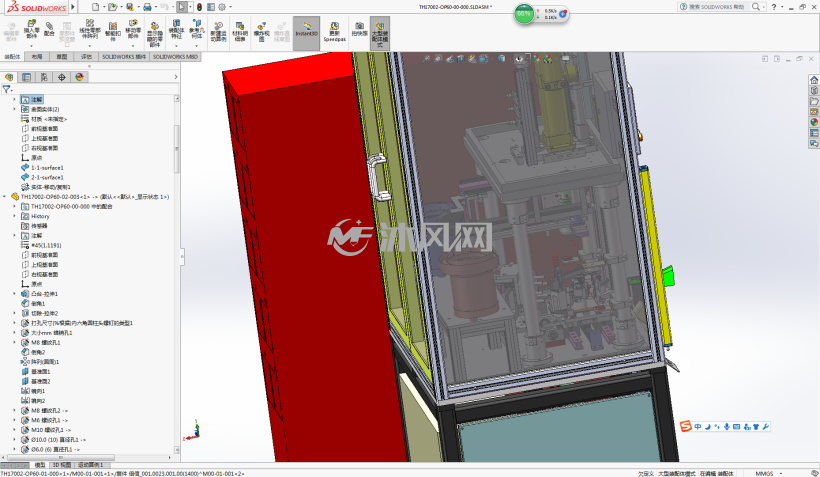Click the New document icon
The image size is (820, 477).
[x=95, y=7]
